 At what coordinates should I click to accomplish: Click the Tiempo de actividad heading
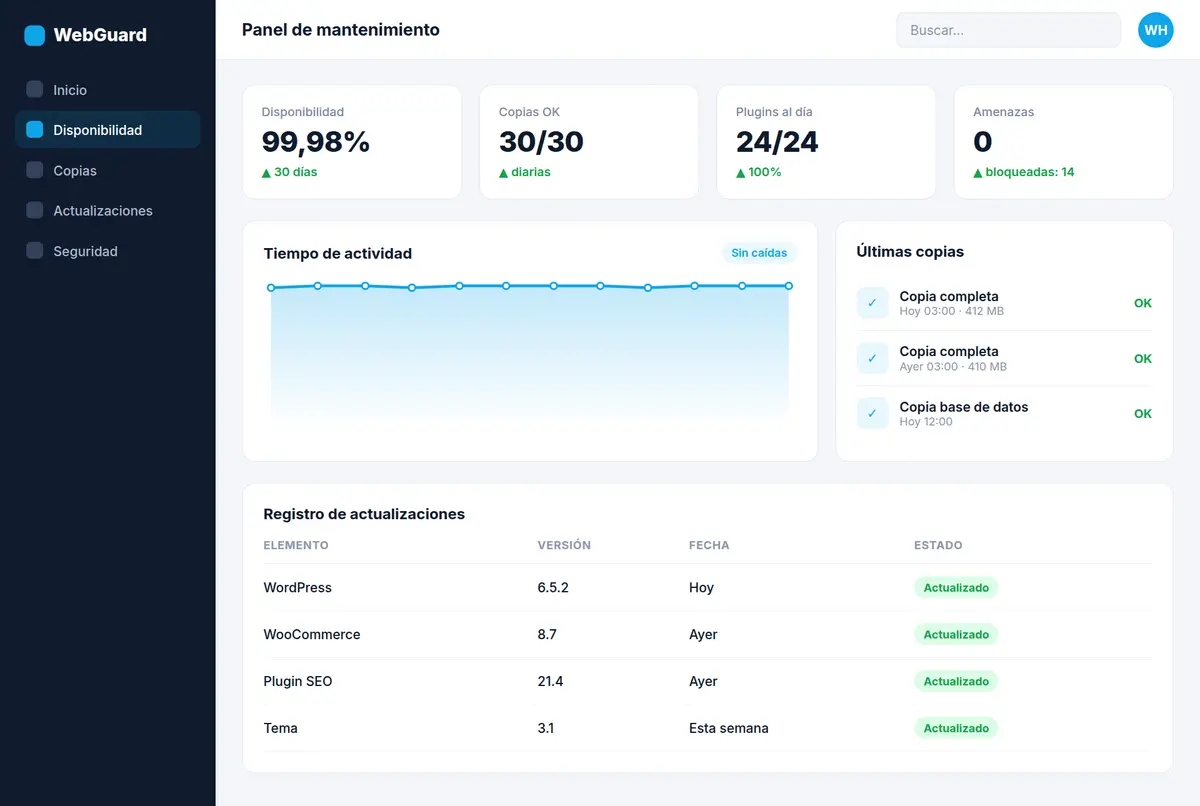point(338,253)
